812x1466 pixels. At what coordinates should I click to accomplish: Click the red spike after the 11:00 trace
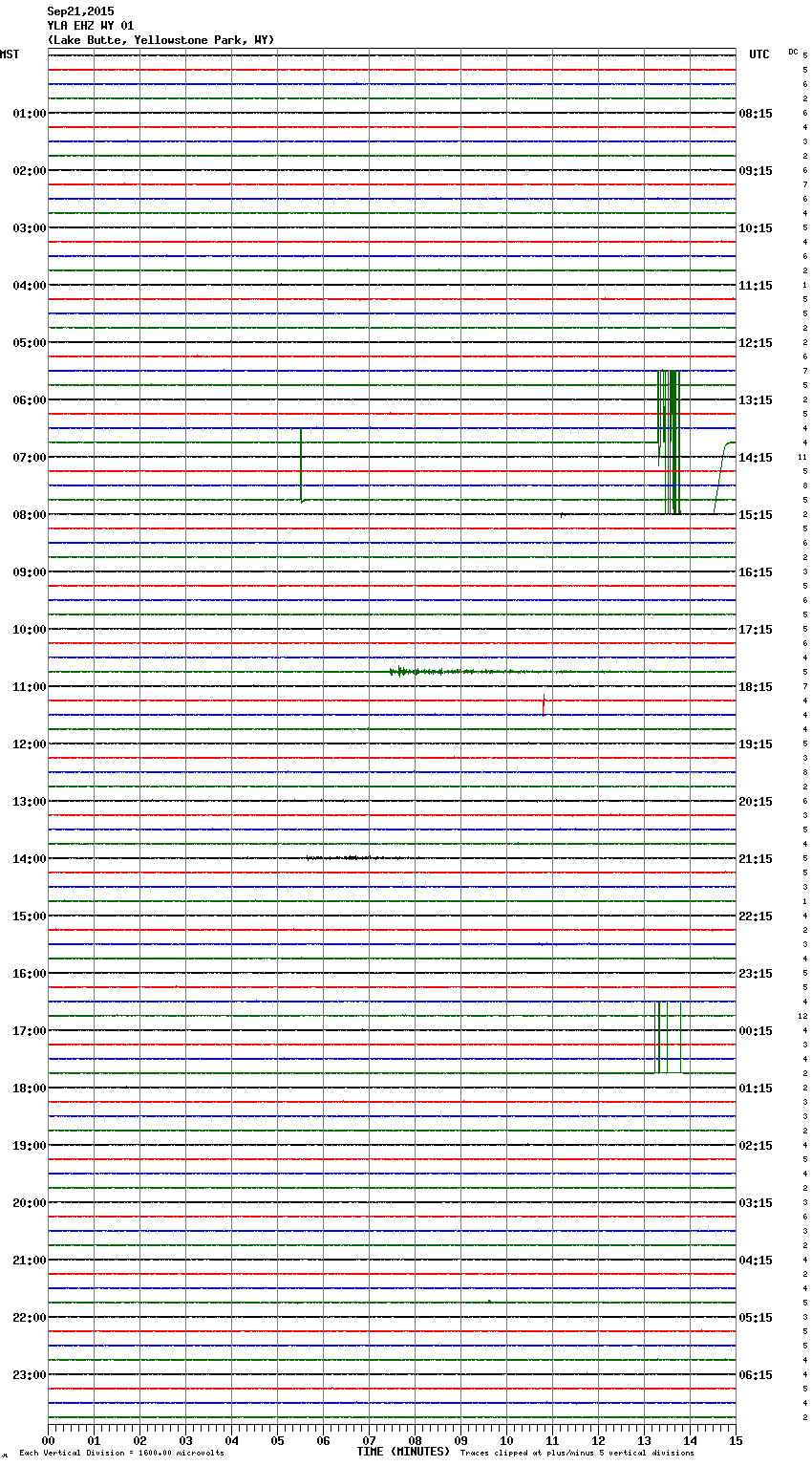tap(544, 704)
